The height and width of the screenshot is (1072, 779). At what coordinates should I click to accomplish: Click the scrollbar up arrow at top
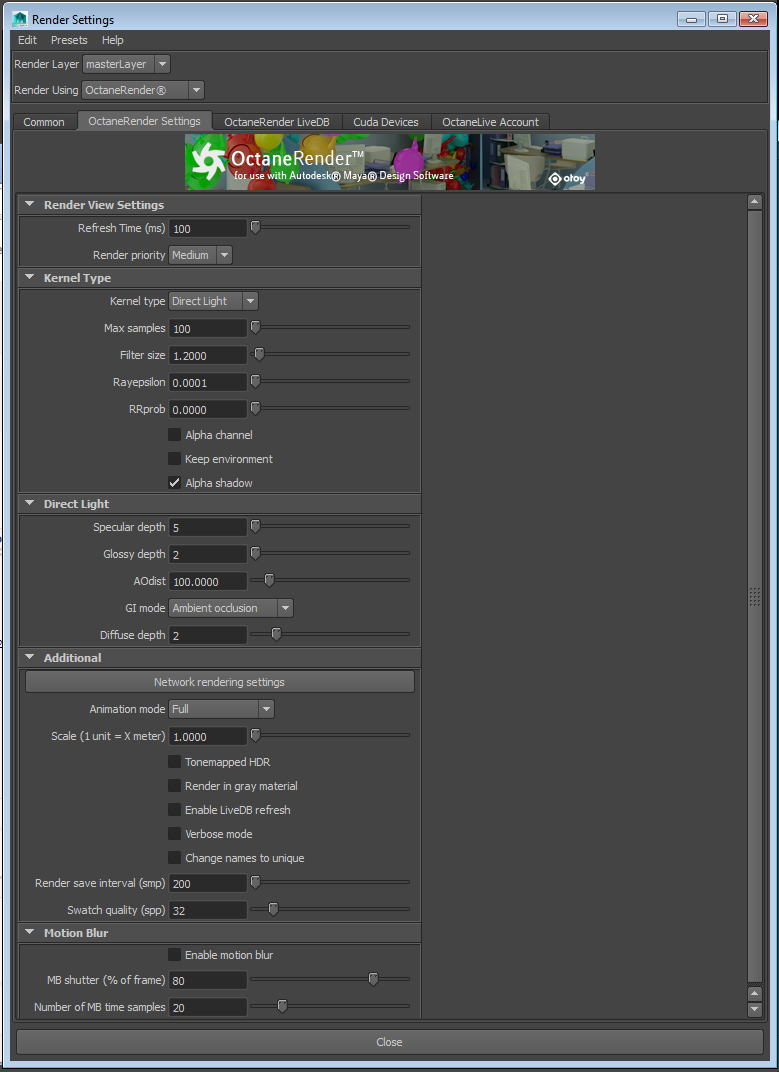click(754, 202)
